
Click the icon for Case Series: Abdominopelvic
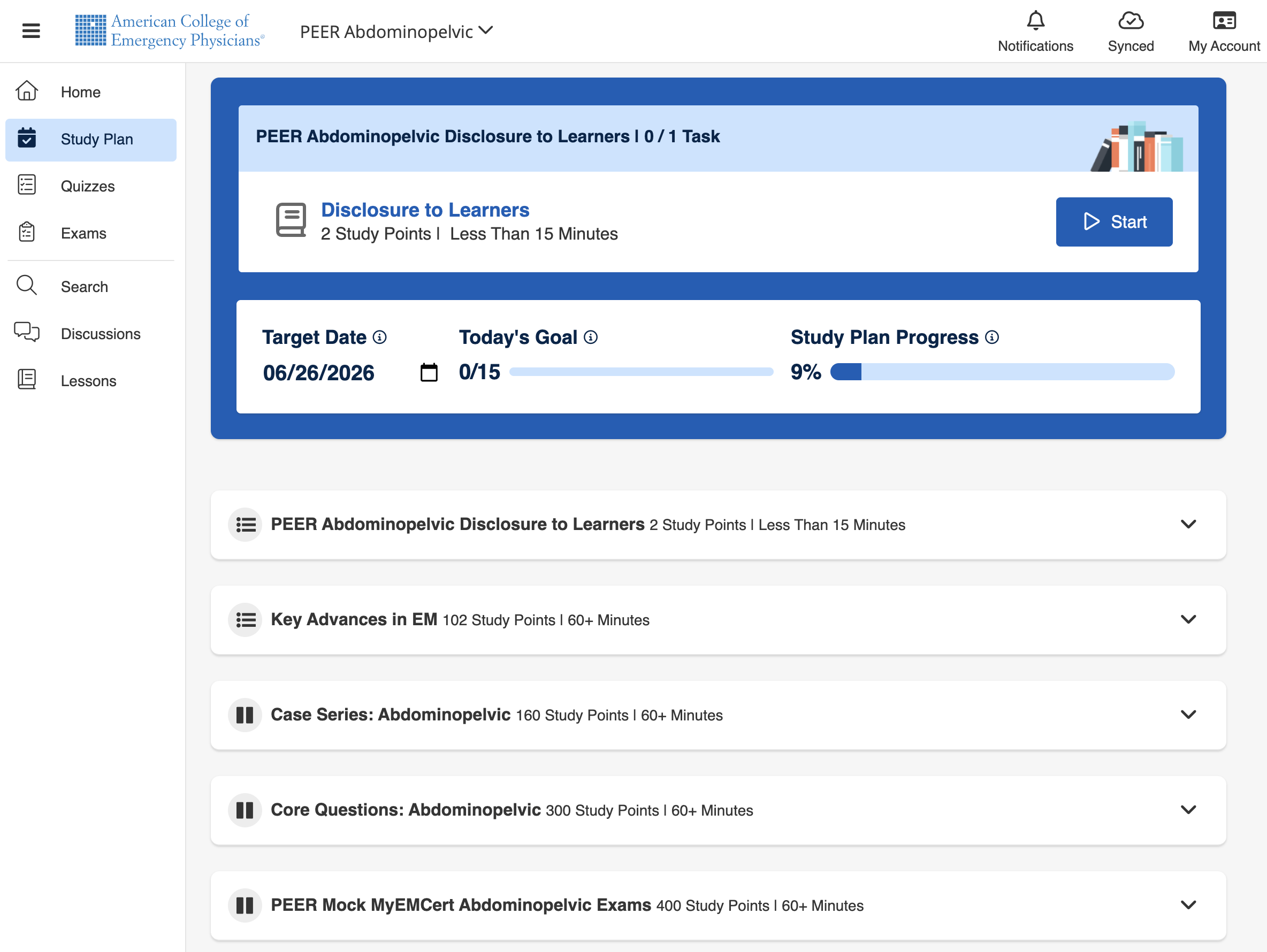pos(245,715)
